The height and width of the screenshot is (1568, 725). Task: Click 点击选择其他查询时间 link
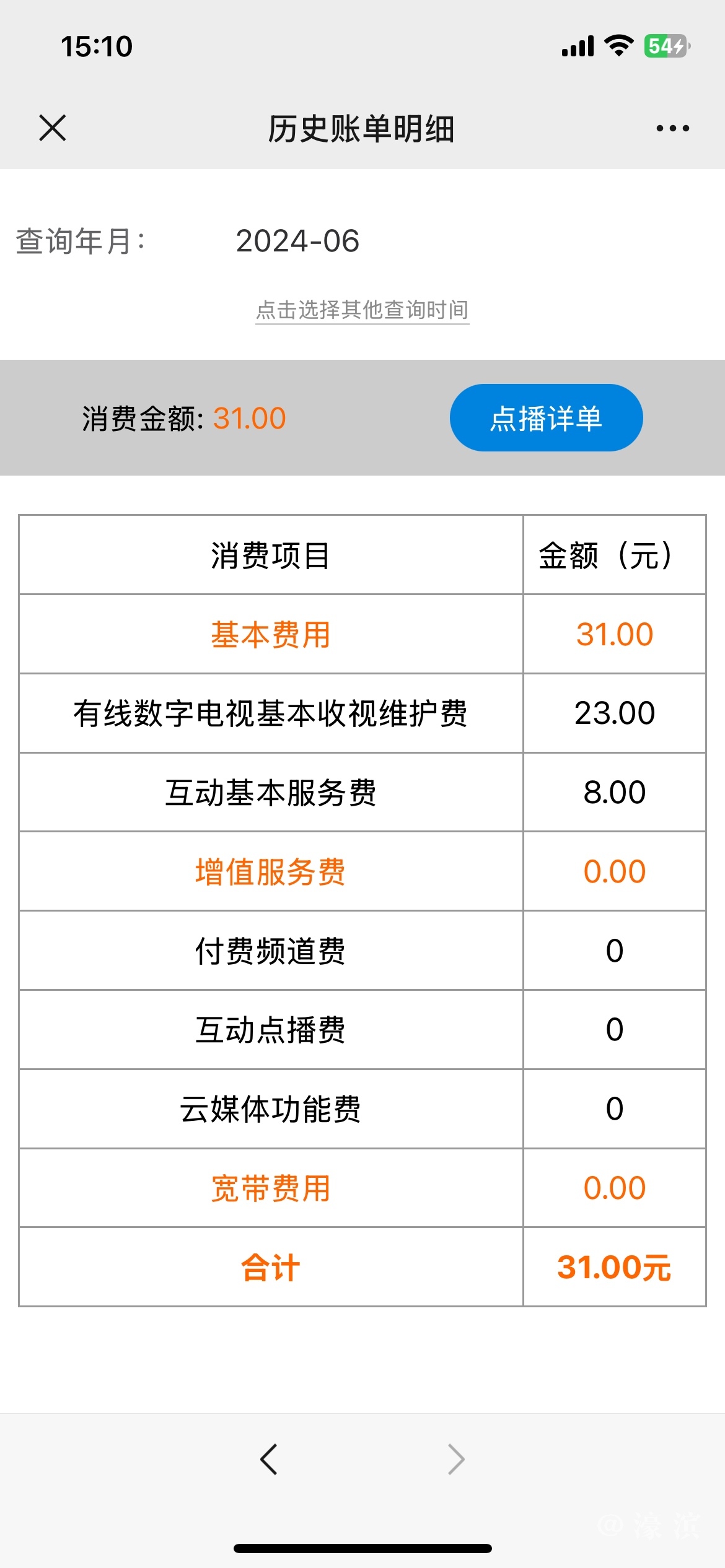tap(362, 310)
